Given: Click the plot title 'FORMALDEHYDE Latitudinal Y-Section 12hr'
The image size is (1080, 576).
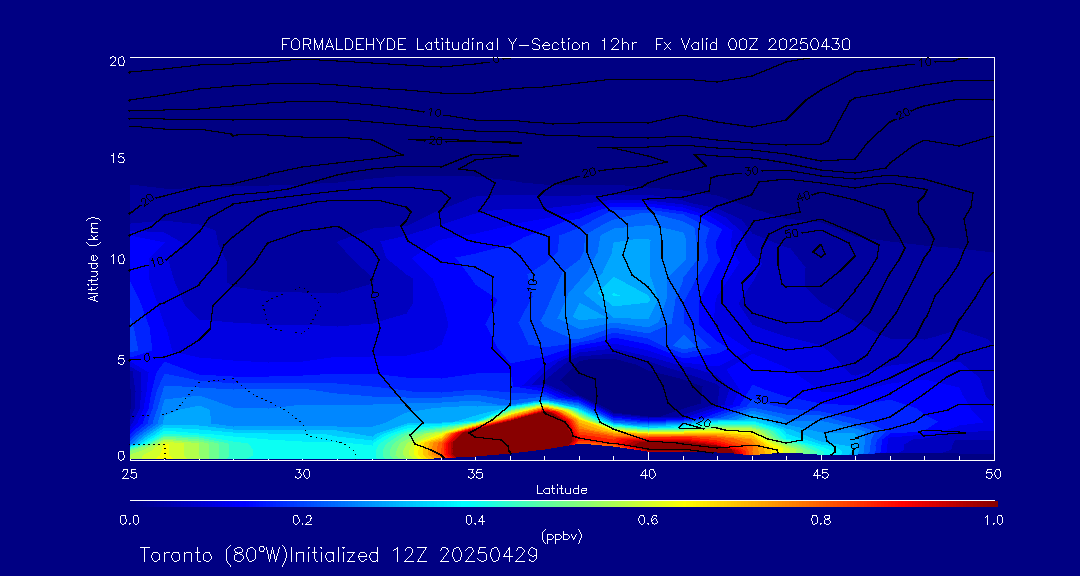Looking at the screenshot, I should (x=459, y=45).
